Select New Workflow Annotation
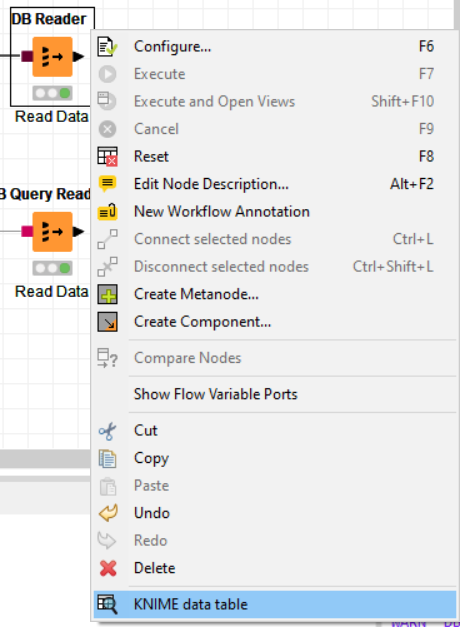The height and width of the screenshot is (627, 460). (x=274, y=212)
